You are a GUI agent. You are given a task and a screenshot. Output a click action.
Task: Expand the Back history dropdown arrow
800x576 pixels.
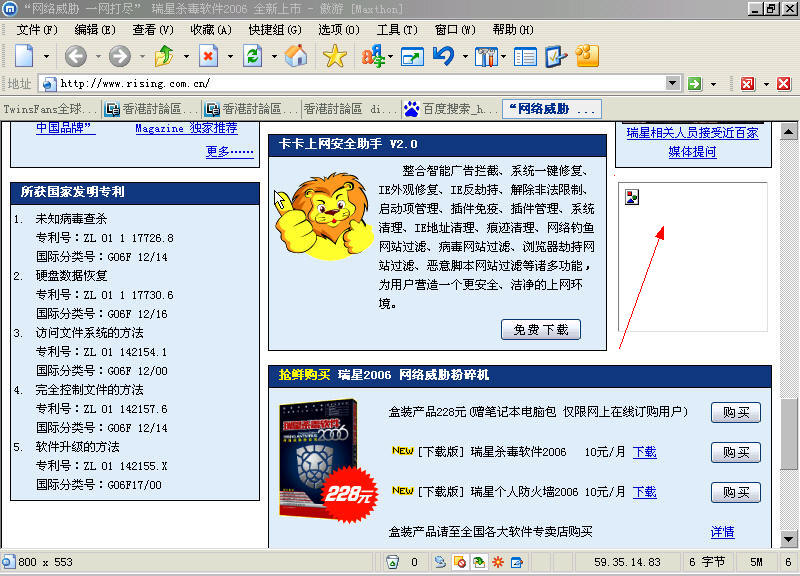pyautogui.click(x=98, y=56)
